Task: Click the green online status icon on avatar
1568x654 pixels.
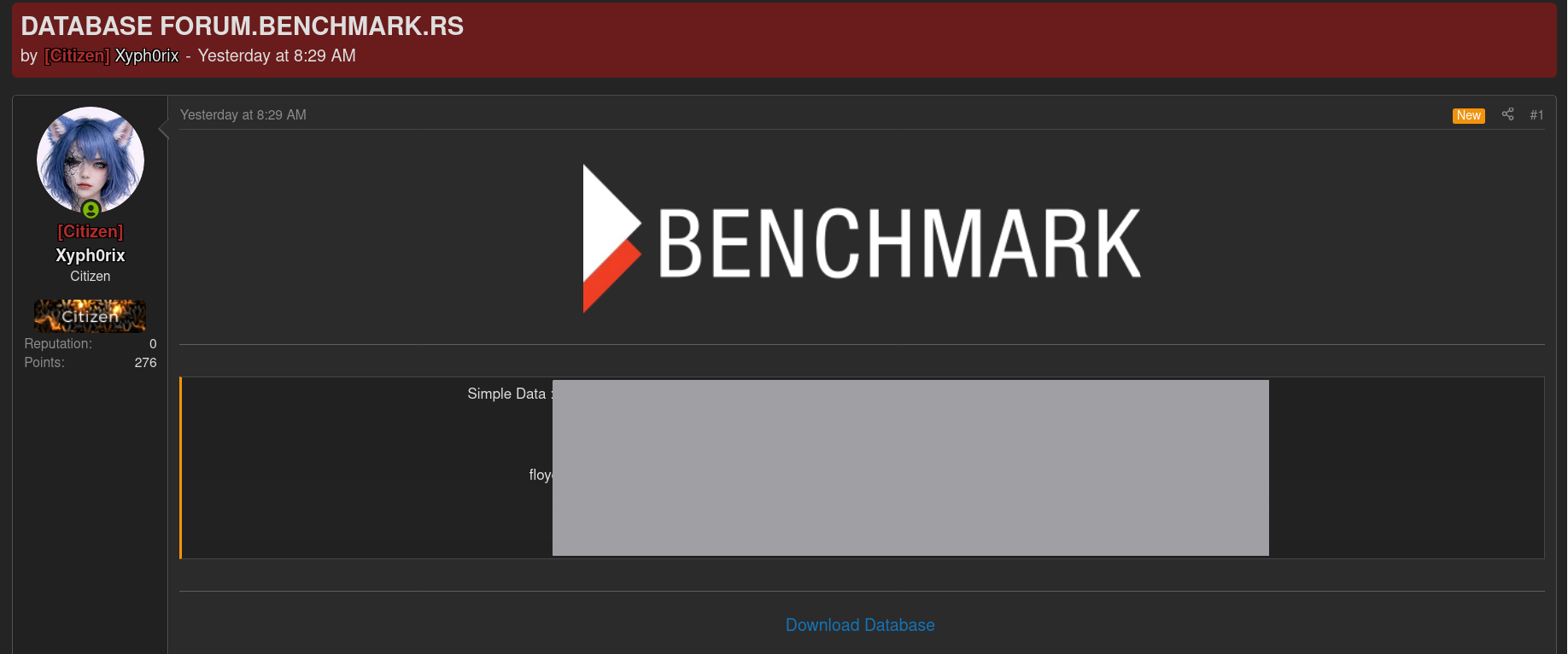Action: (x=91, y=209)
